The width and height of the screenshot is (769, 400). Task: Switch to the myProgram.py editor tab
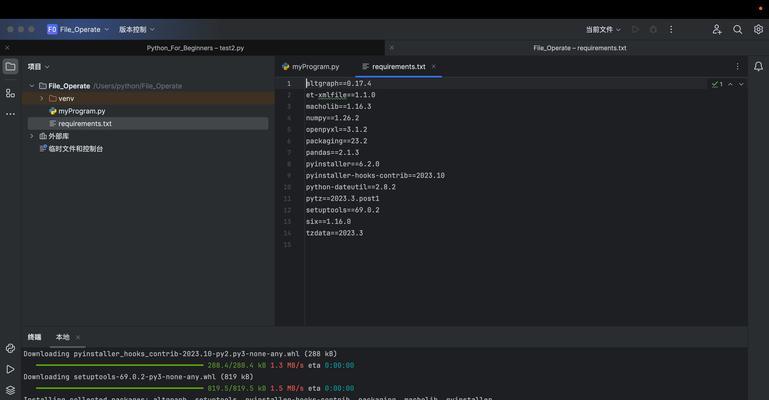(x=311, y=67)
